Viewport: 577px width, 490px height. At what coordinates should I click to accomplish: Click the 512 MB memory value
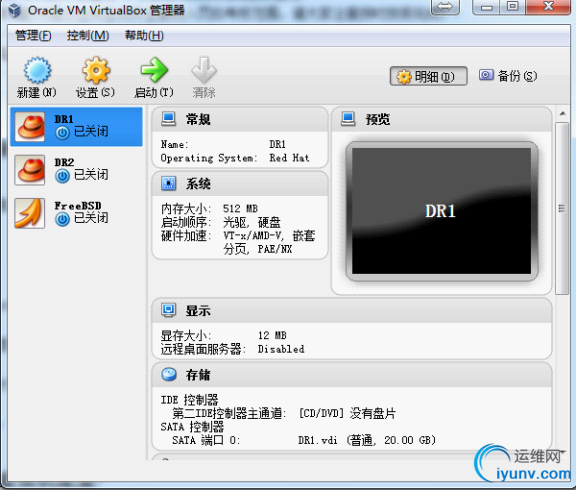click(240, 209)
